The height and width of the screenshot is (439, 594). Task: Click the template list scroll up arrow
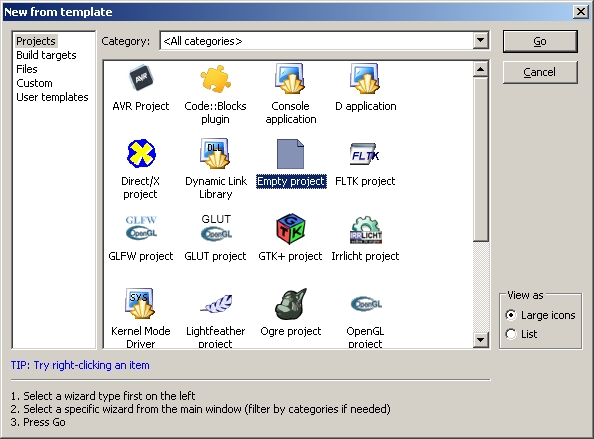(481, 69)
